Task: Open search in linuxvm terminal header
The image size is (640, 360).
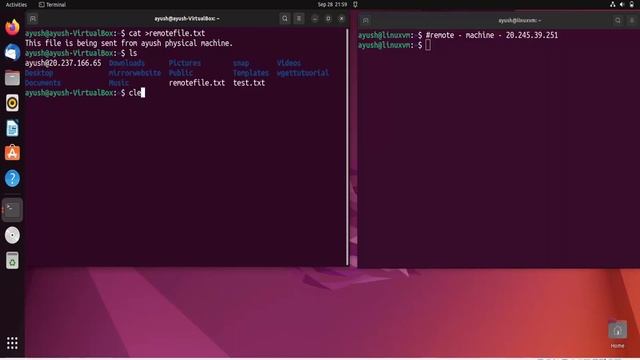Action: [x=618, y=20]
